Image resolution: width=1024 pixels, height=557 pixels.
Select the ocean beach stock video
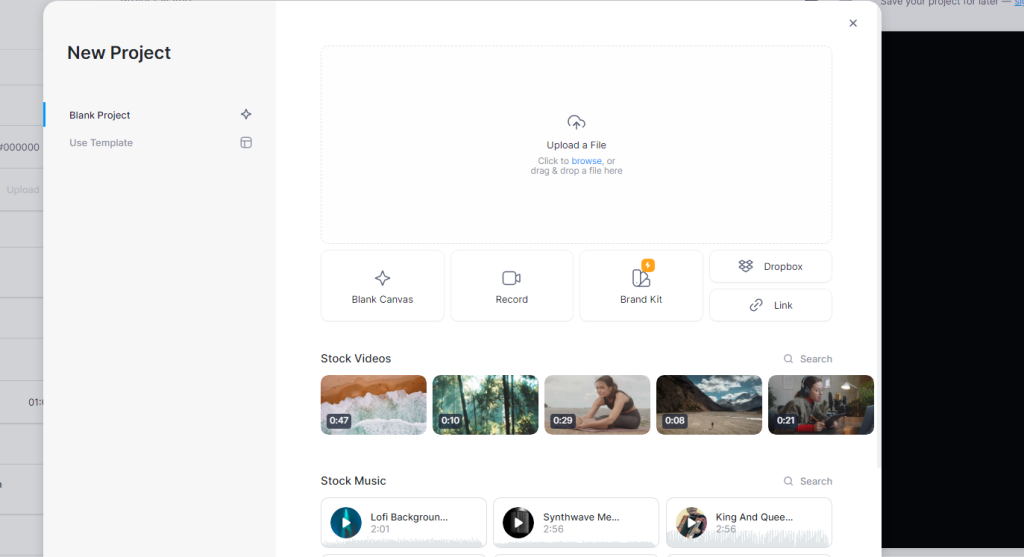pos(373,404)
